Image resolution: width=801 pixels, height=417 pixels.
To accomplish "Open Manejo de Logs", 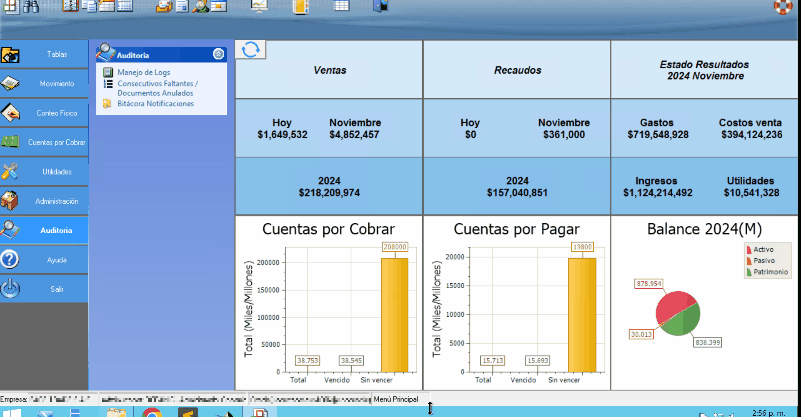I will [143, 72].
